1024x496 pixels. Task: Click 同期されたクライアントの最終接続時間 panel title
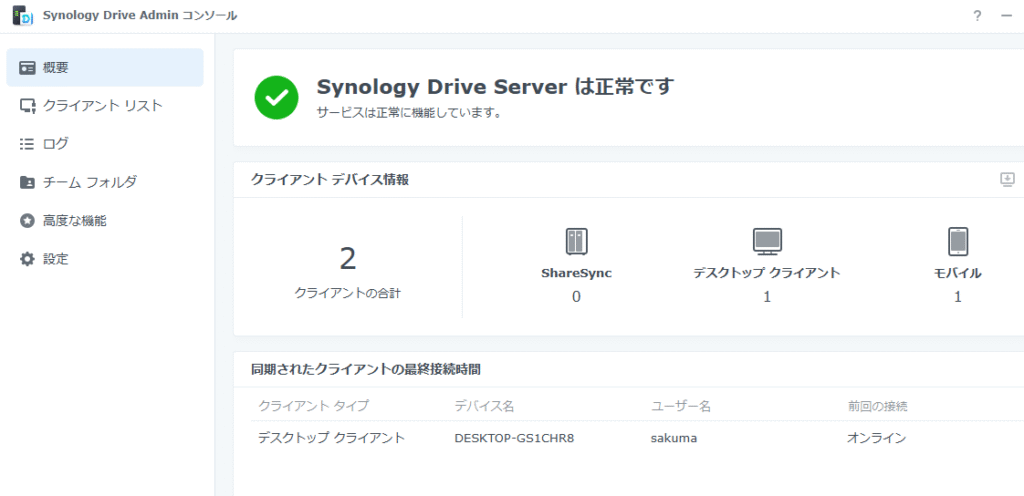click(366, 369)
